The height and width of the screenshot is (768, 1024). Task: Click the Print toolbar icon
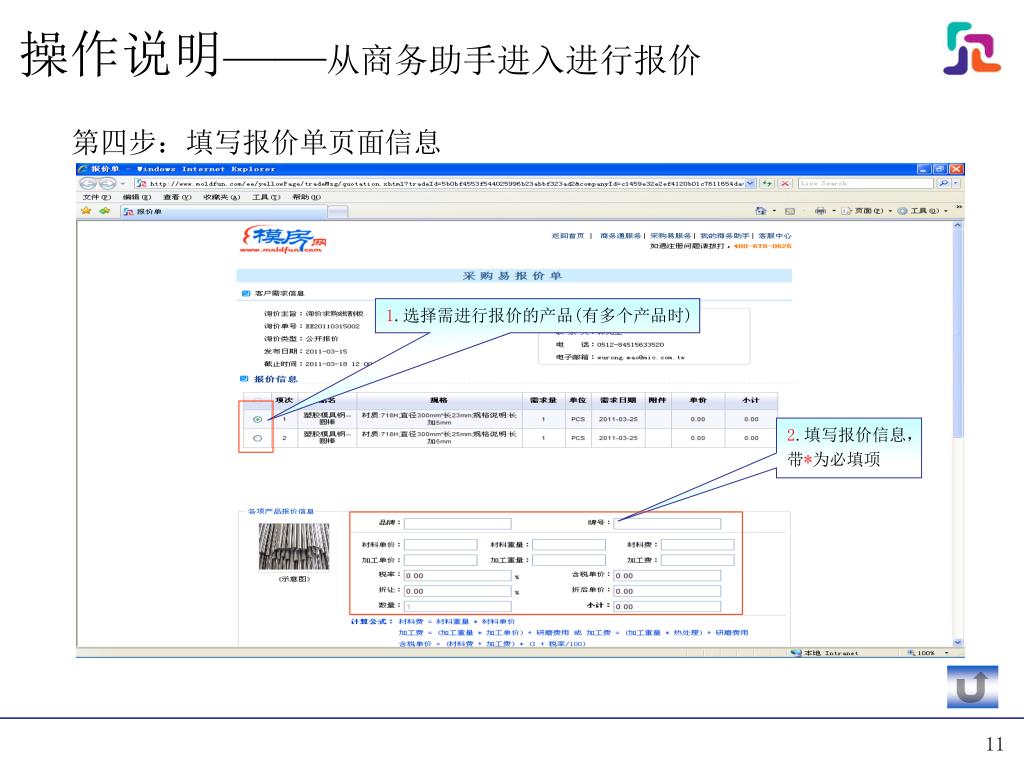pos(820,211)
